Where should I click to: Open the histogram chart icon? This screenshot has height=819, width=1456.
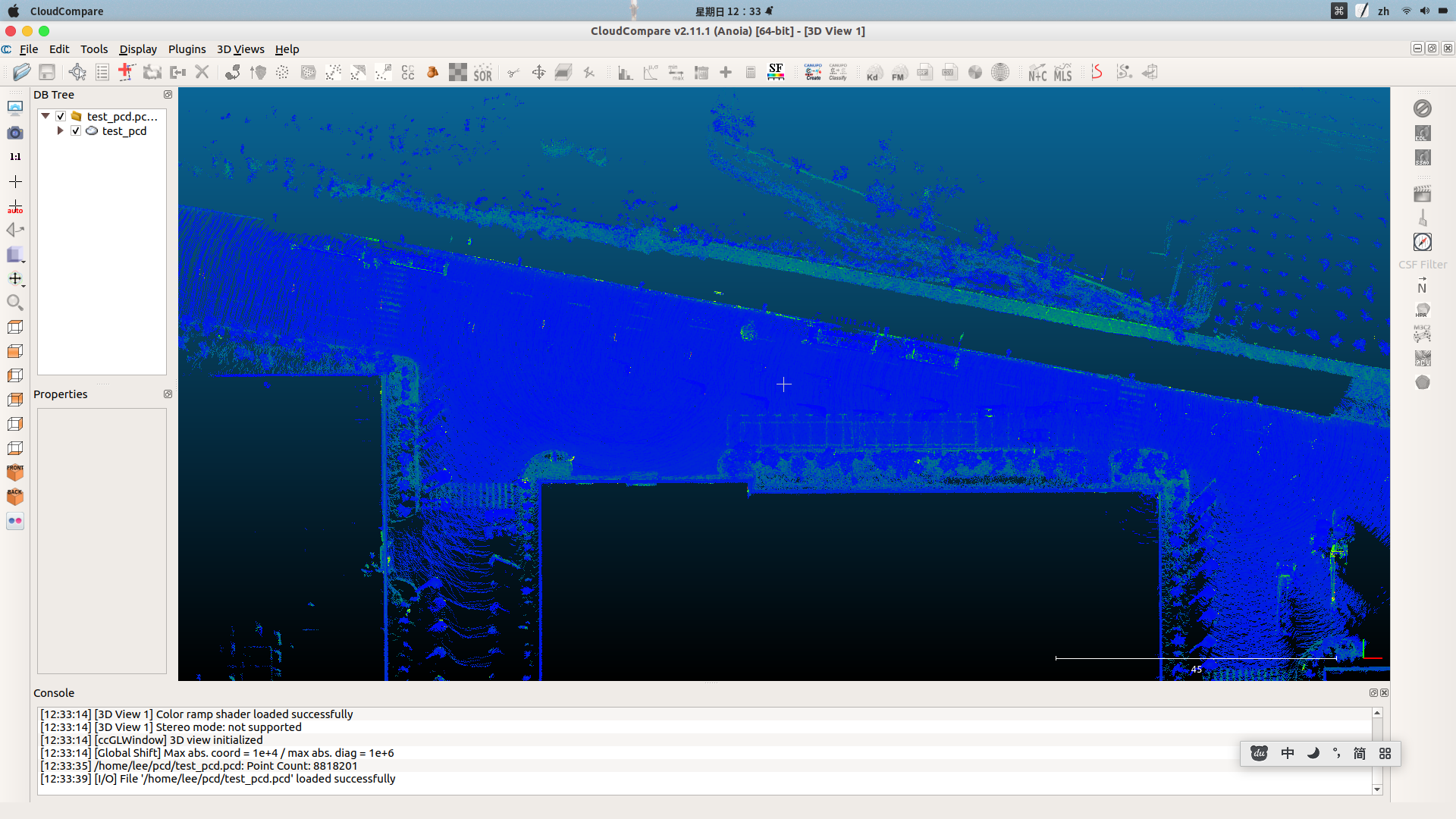(626, 72)
